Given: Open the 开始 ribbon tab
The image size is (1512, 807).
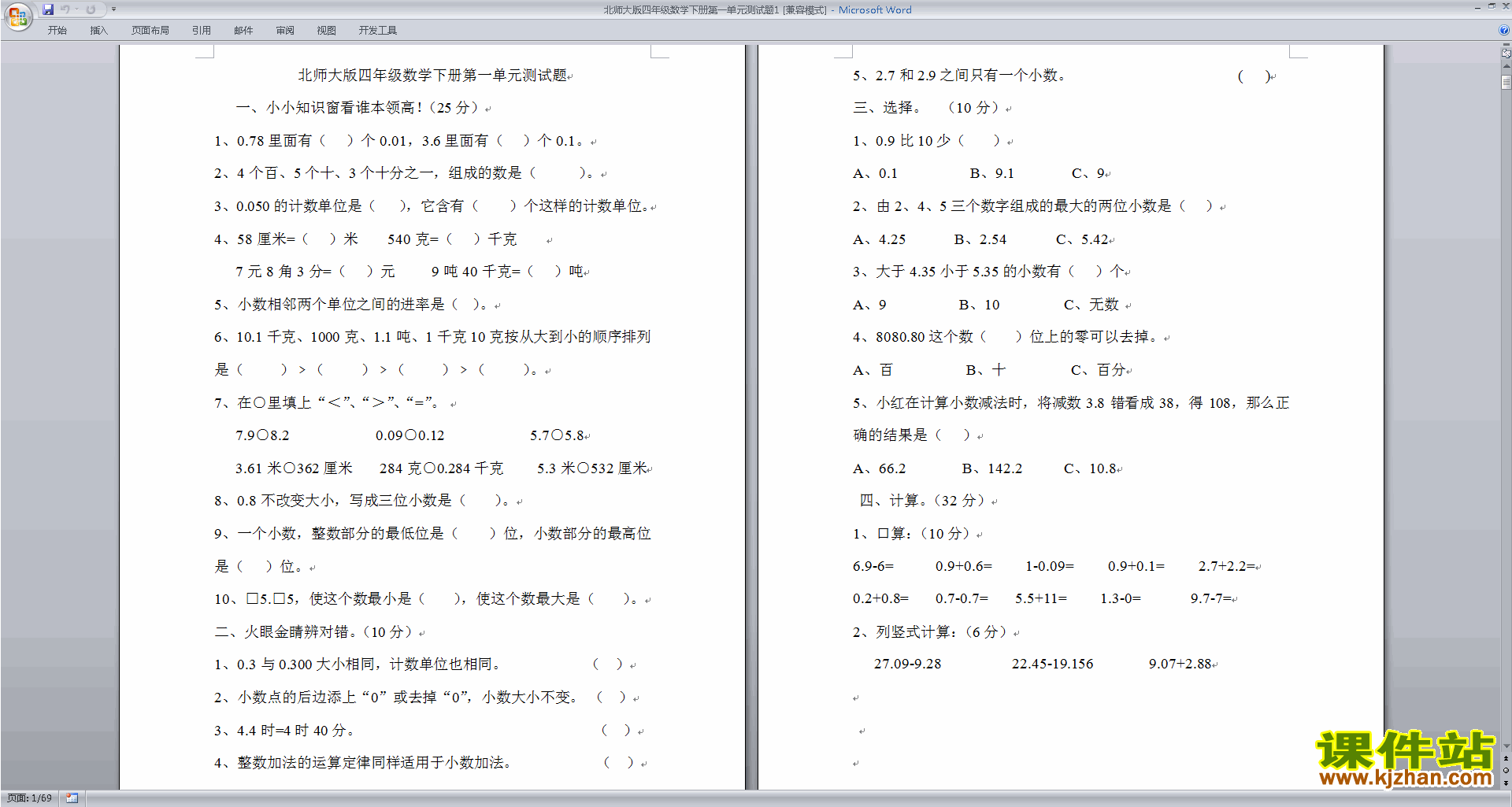Looking at the screenshot, I should (57, 30).
